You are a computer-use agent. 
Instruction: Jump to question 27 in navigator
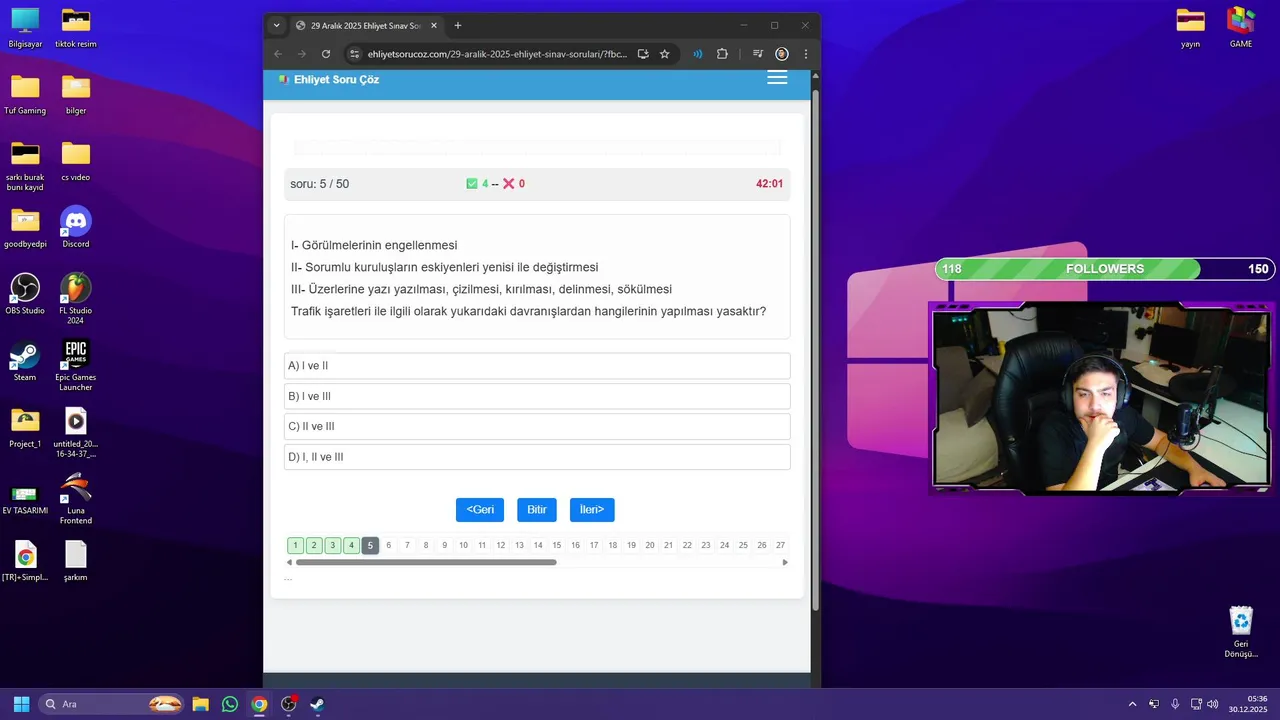[780, 545]
